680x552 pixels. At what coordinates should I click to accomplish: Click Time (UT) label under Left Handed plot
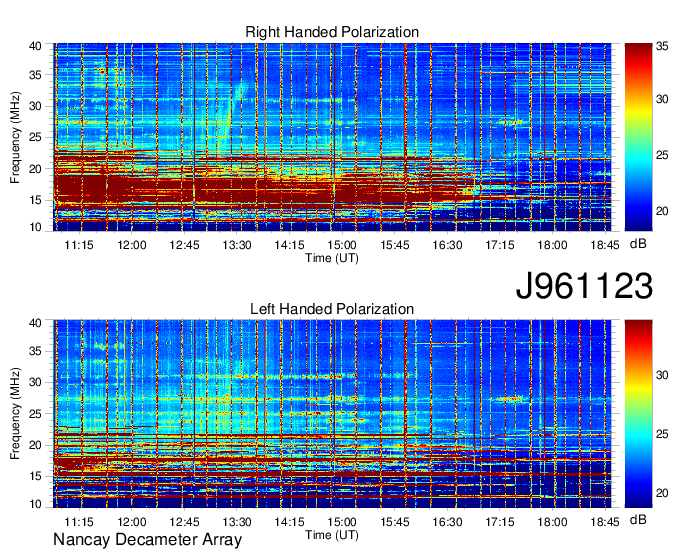(332, 535)
